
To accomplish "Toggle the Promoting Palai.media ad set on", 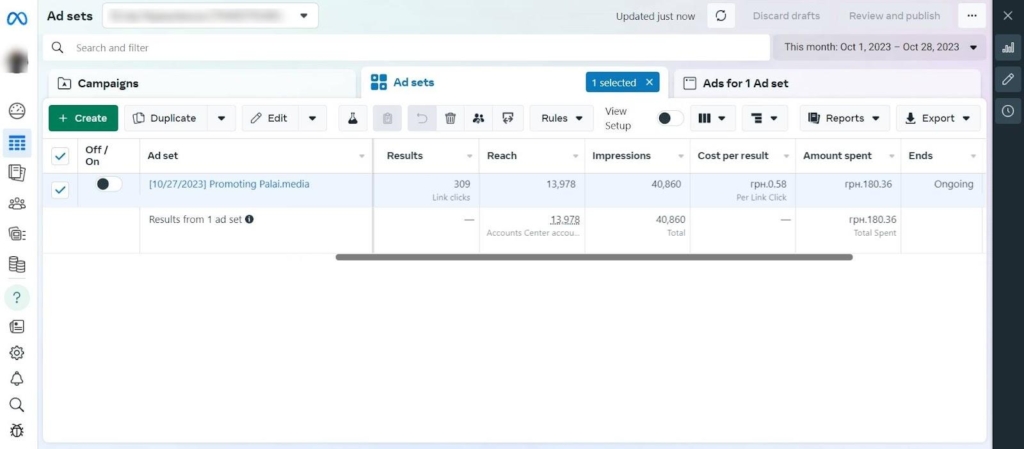I will tap(108, 184).
